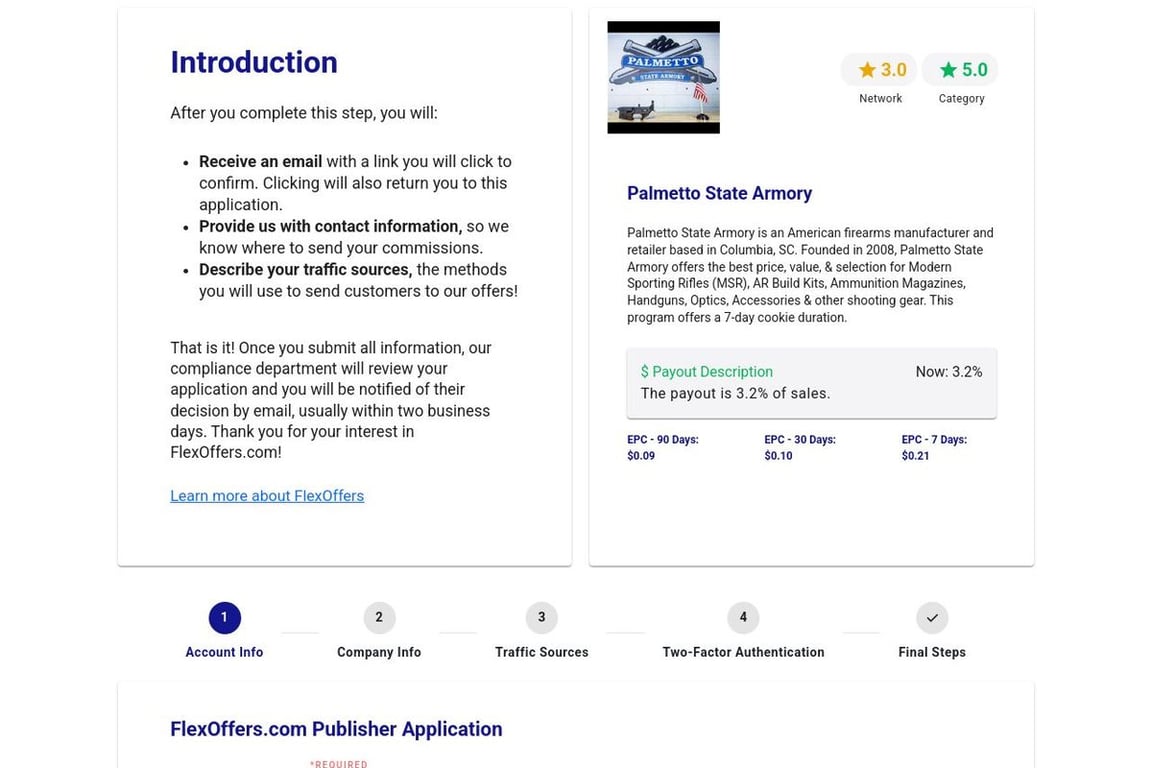Viewport: 1152px width, 768px height.
Task: Open the Learn more about FlexOffers link
Action: (x=267, y=496)
